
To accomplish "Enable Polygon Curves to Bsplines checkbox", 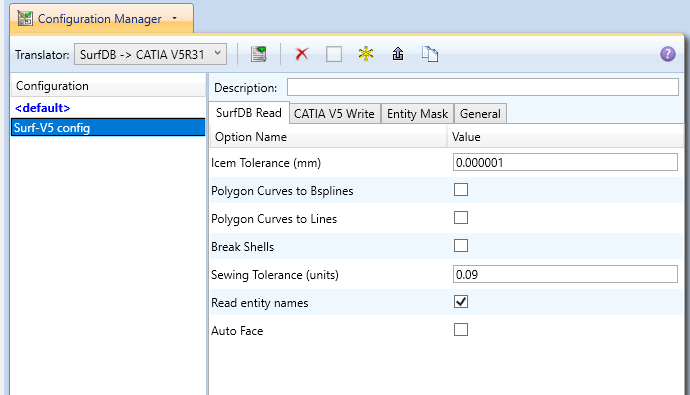I will 461,190.
